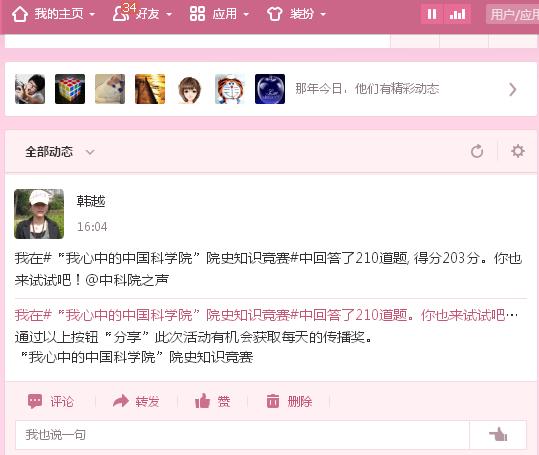The image size is (539, 455).
Task: Expand the 应用 dropdown arrow
Action: pos(246,14)
